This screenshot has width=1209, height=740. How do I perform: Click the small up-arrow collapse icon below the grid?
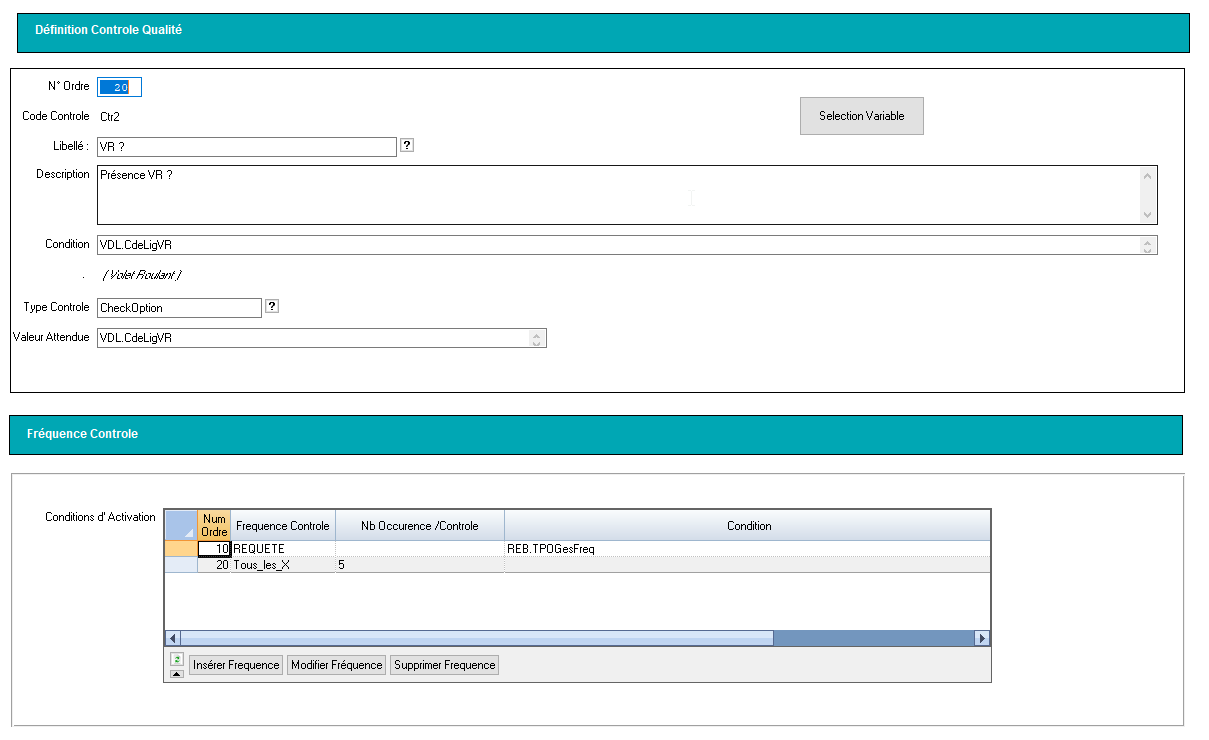(x=177, y=673)
